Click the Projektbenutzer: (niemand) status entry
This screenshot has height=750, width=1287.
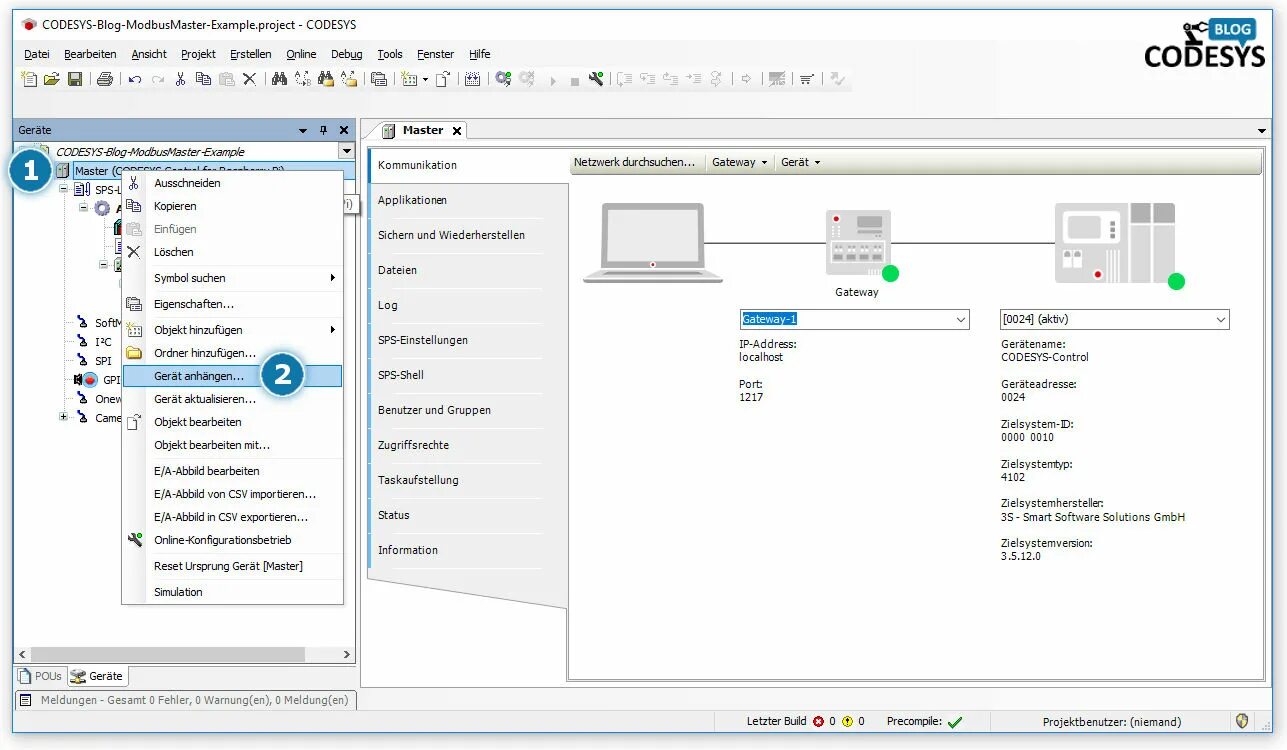point(1111,722)
